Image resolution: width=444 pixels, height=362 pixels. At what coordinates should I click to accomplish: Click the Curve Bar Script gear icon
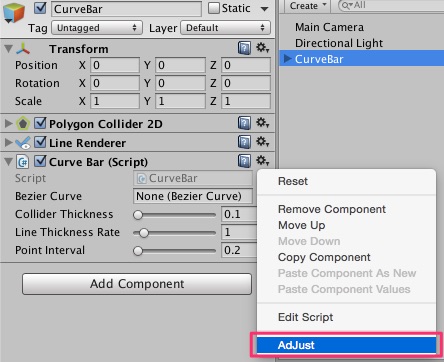(x=262, y=161)
